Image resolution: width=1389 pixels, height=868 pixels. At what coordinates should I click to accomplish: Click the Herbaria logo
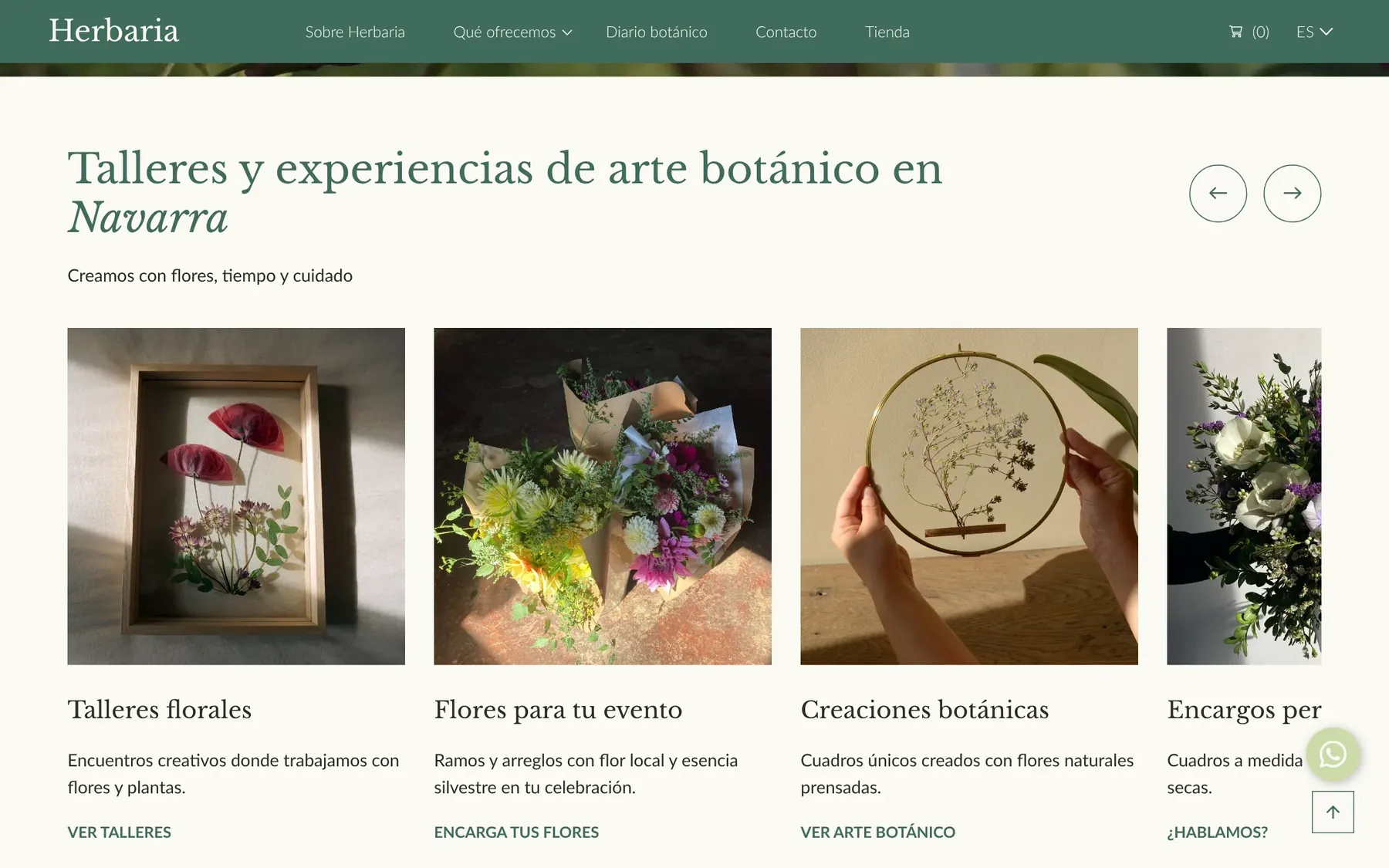pyautogui.click(x=114, y=31)
